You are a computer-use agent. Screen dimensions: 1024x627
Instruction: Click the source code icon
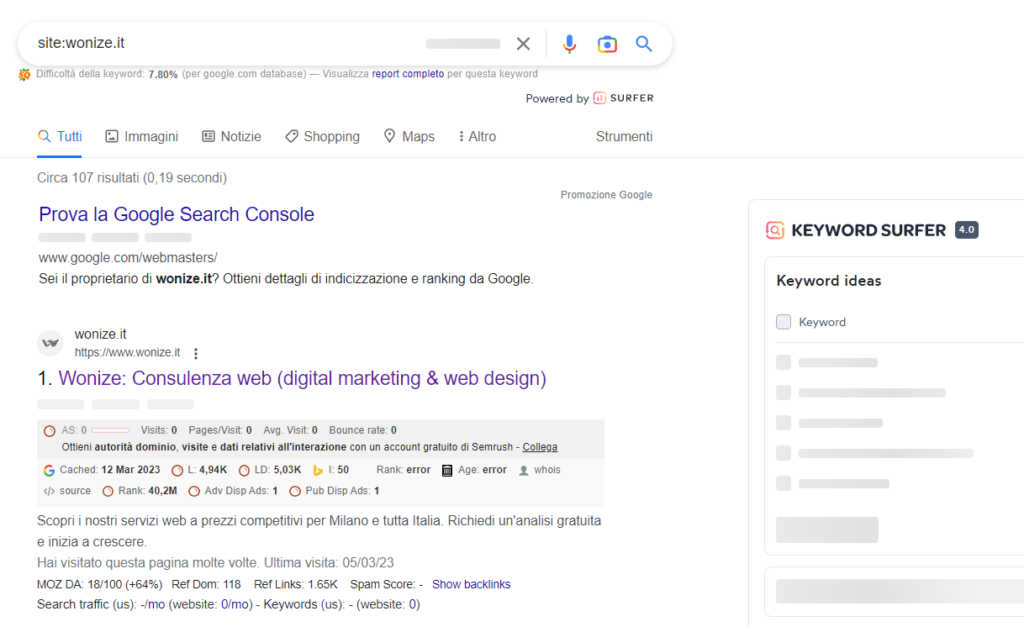coord(49,491)
